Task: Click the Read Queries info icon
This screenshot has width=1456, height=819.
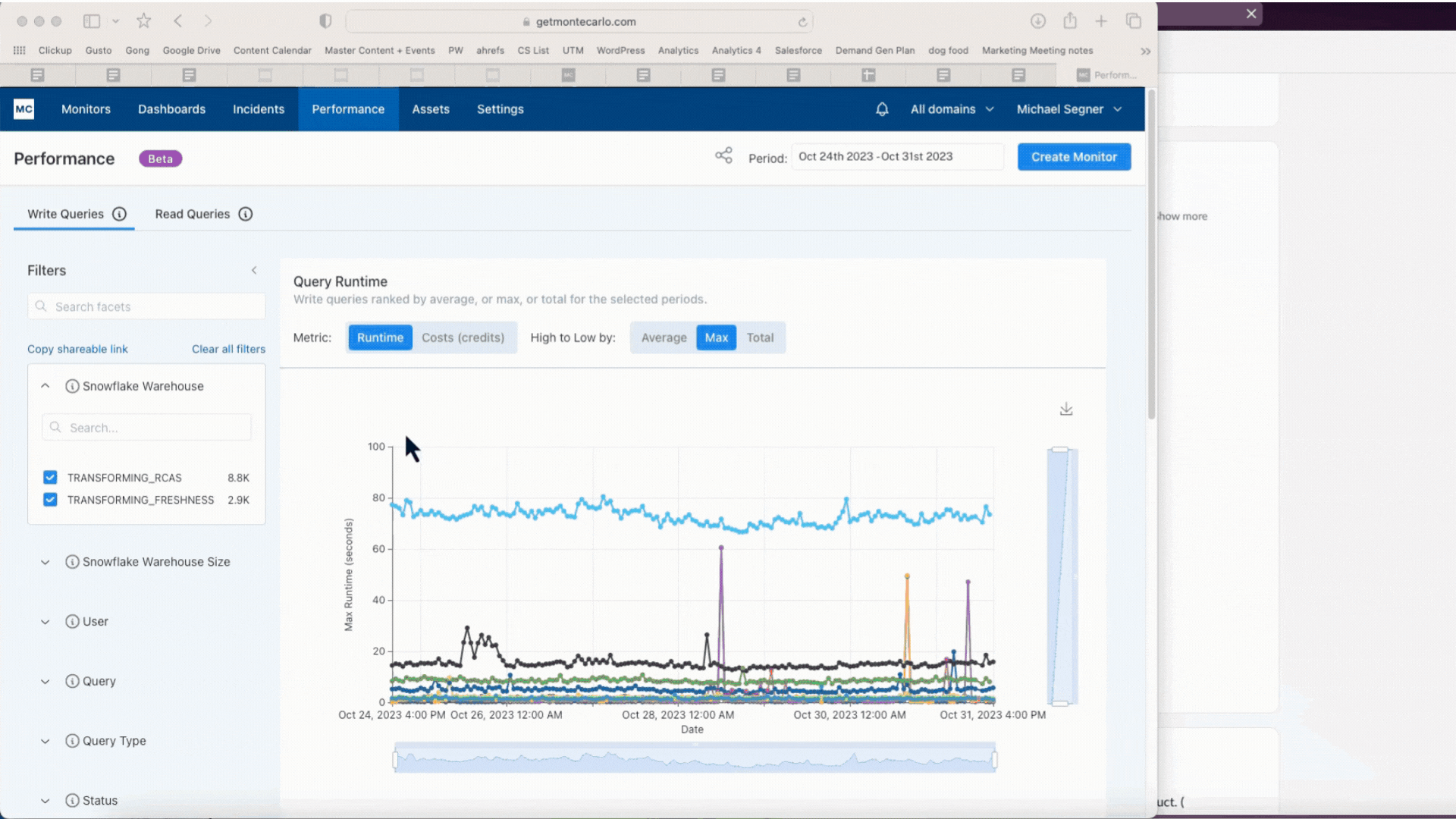Action: point(246,214)
